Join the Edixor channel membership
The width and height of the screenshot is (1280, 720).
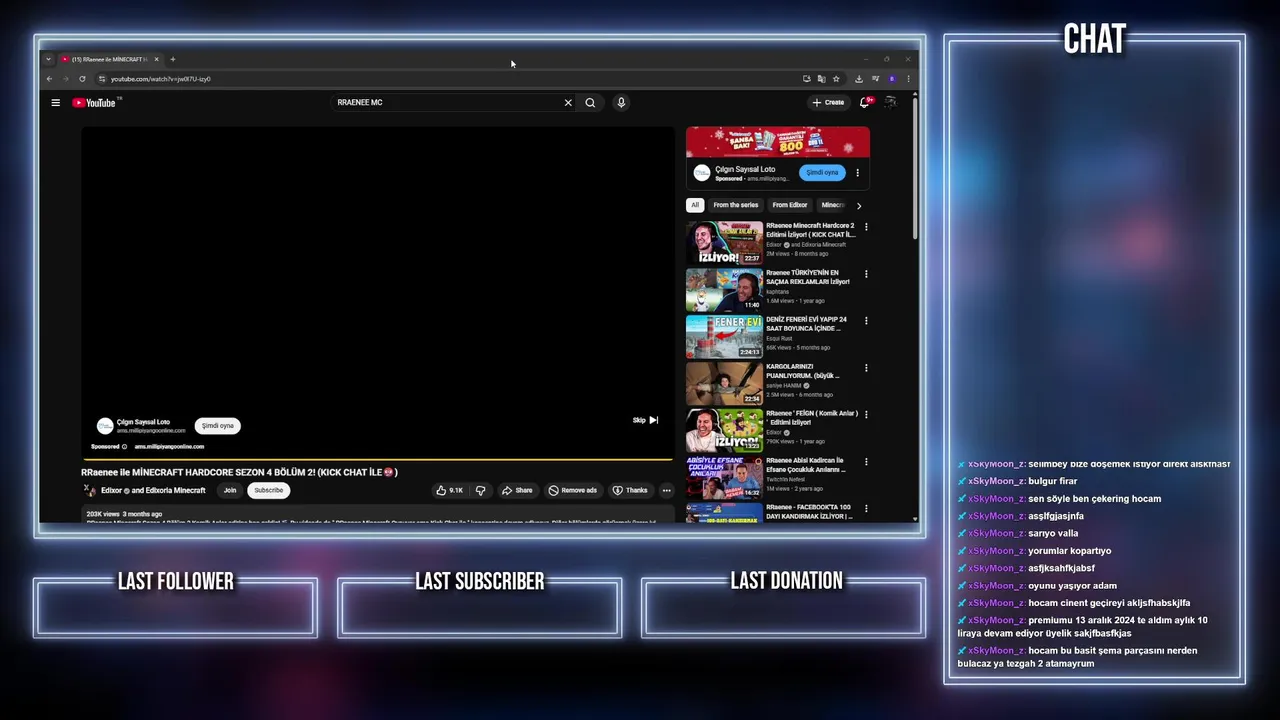tap(230, 490)
